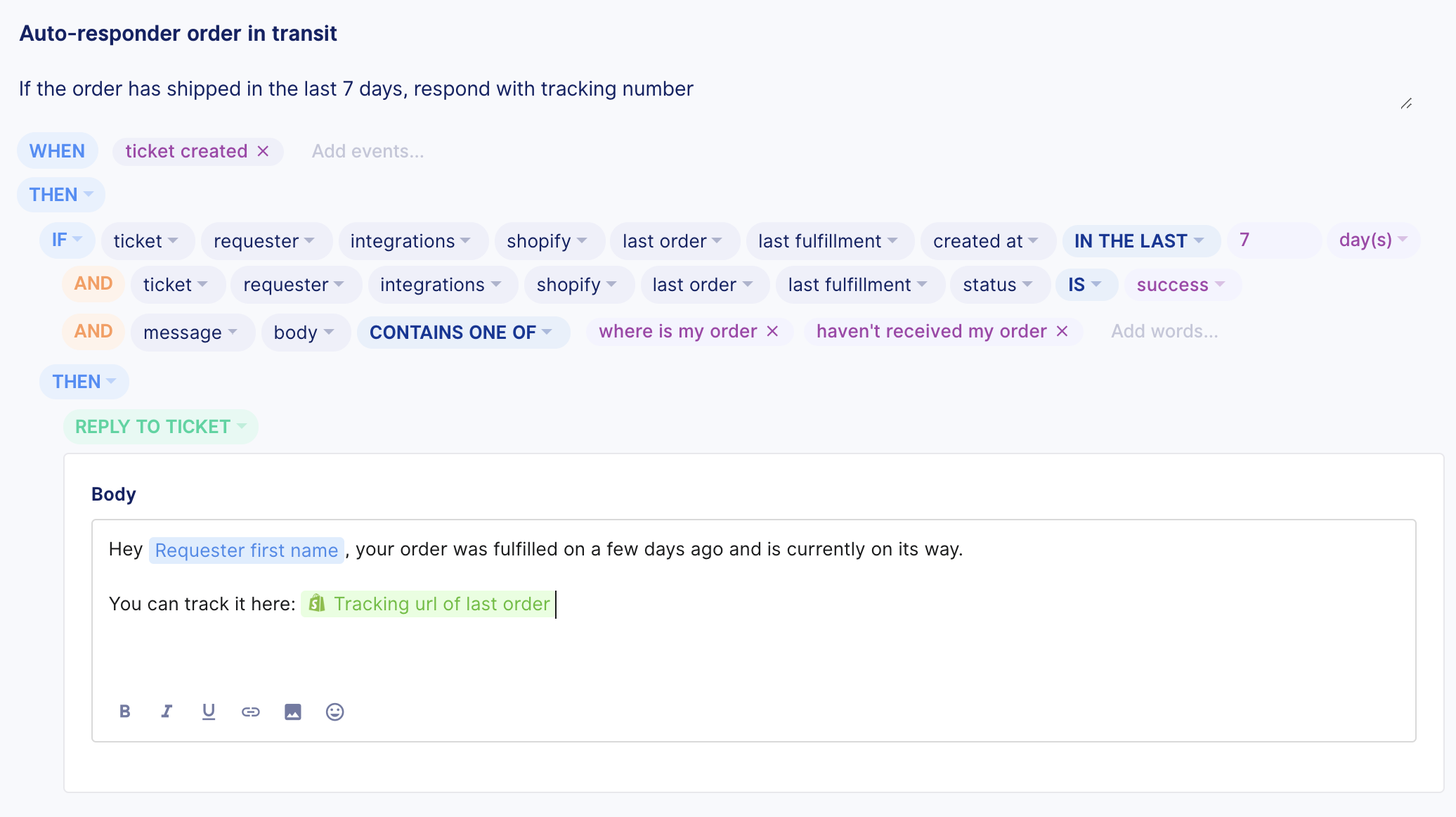Remove the 'haven't received my order' keyword
This screenshot has width=1456, height=817.
1062,331
